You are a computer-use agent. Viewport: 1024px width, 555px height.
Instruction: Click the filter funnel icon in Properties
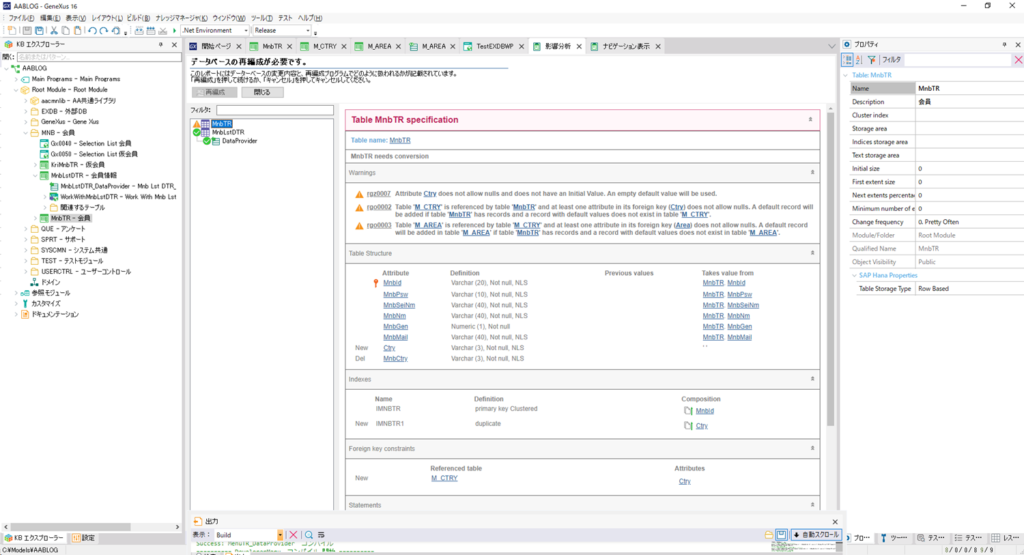click(871, 59)
